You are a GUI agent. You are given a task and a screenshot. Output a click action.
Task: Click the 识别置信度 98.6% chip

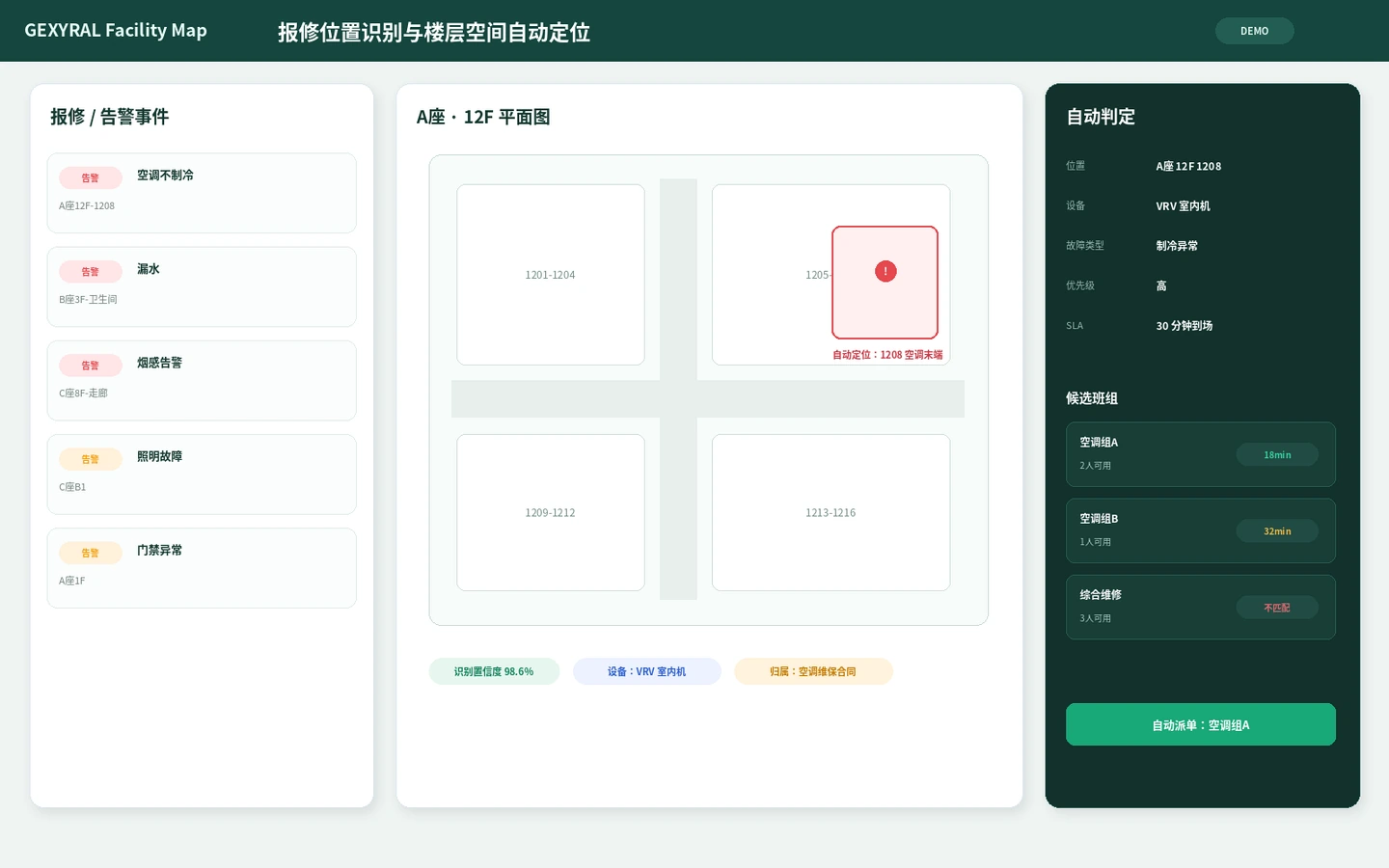[x=494, y=671]
